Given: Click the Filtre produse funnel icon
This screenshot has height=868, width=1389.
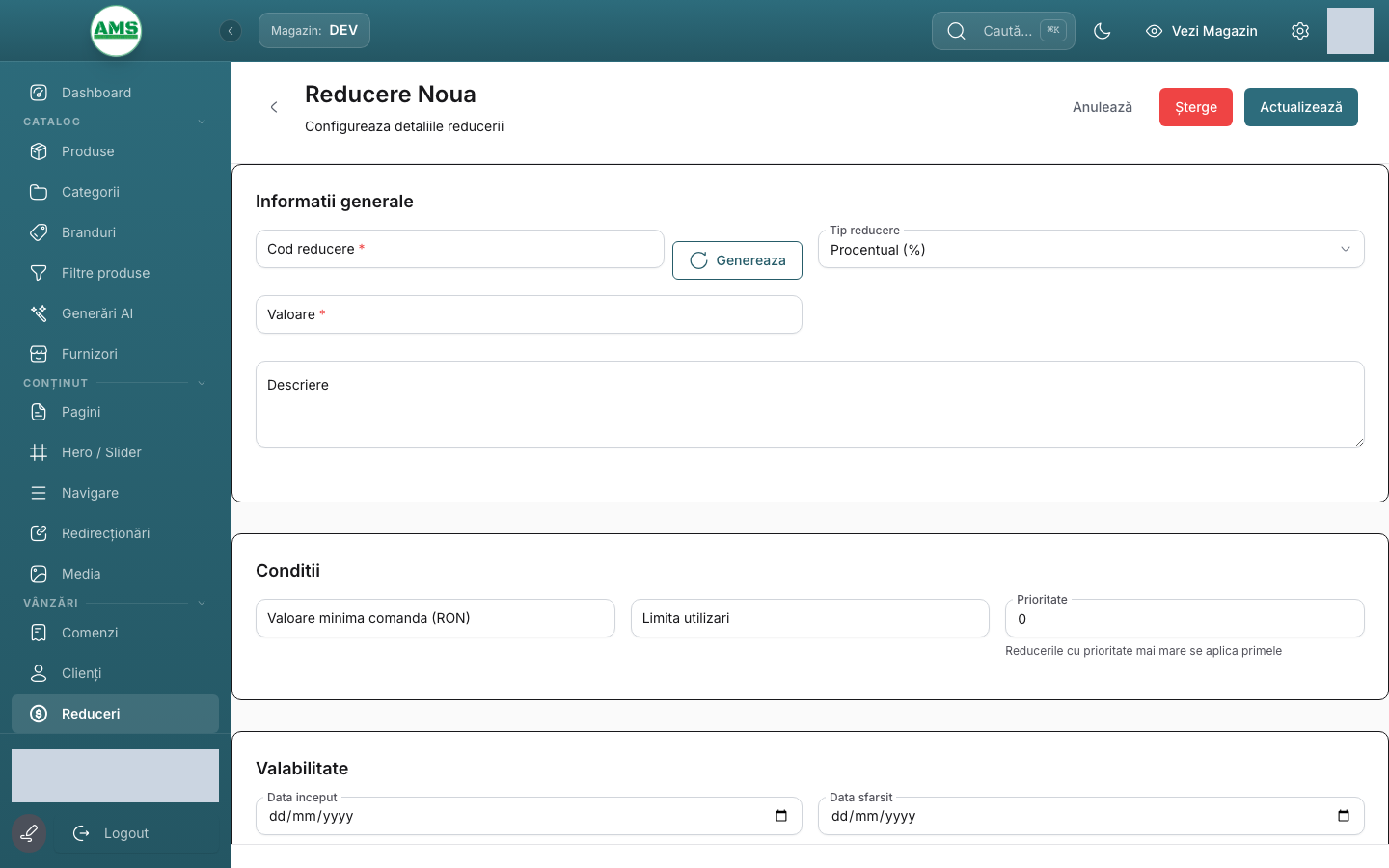Looking at the screenshot, I should click(39, 273).
